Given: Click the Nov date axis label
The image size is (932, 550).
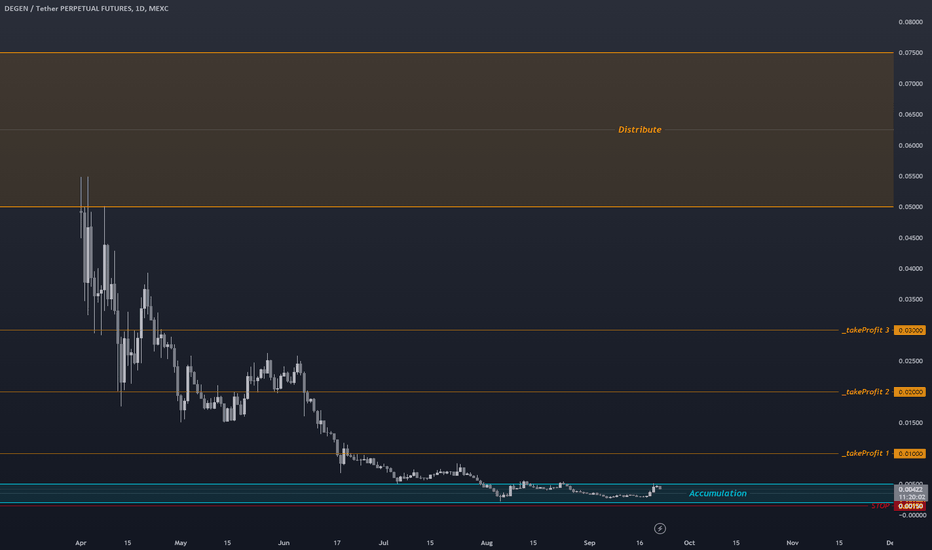Looking at the screenshot, I should [x=792, y=543].
